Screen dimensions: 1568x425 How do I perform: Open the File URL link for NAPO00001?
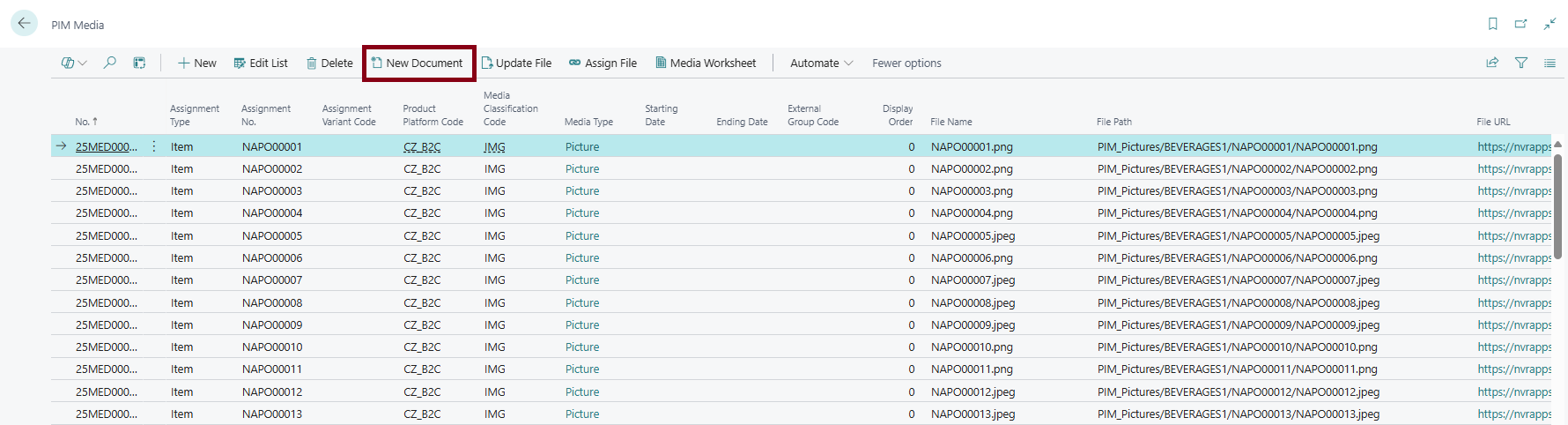1513,146
